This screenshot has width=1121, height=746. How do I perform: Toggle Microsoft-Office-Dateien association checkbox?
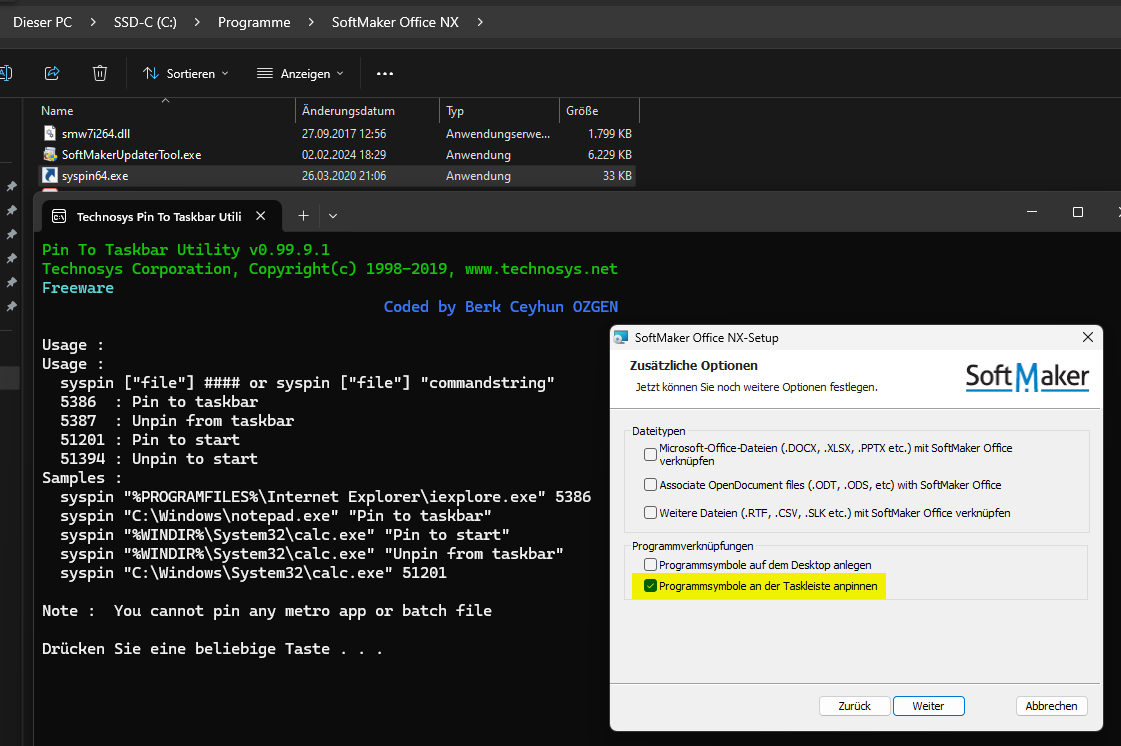[x=650, y=454]
